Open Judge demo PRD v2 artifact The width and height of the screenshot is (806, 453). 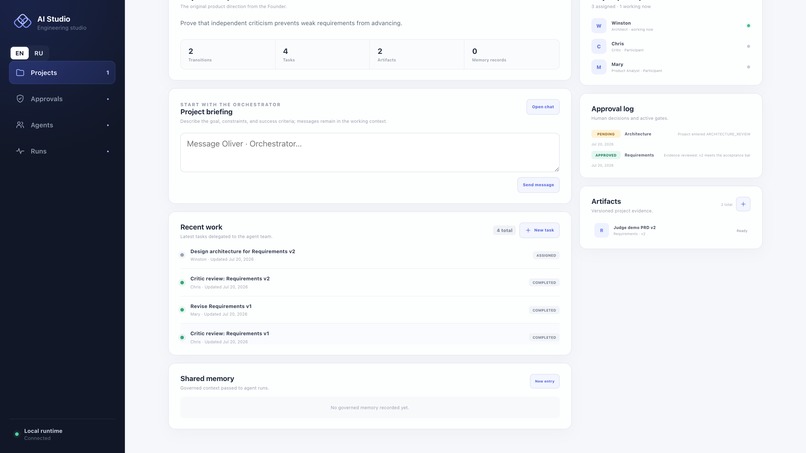click(671, 230)
